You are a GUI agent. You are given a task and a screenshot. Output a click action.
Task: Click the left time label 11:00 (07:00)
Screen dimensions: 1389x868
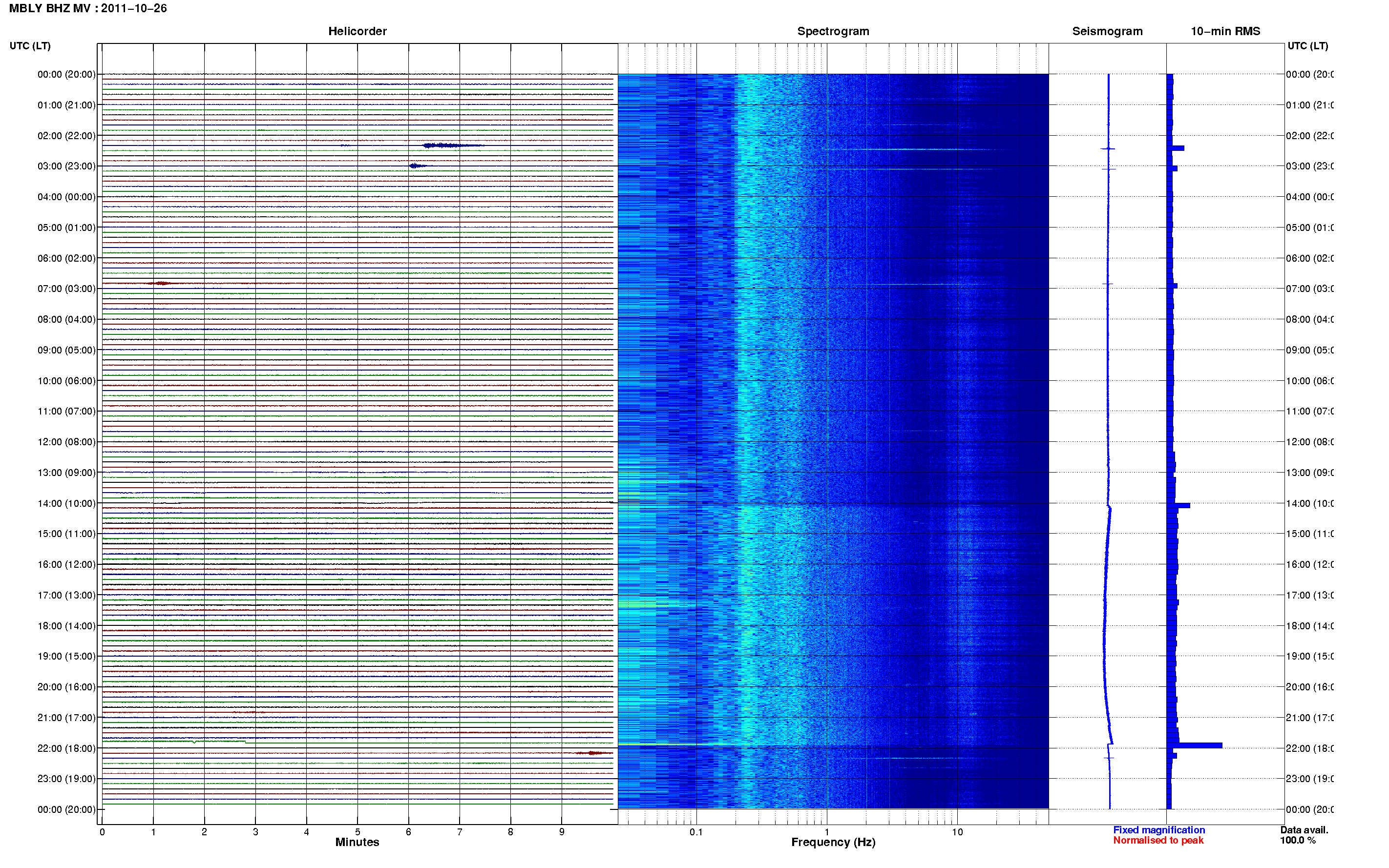pyautogui.click(x=66, y=411)
